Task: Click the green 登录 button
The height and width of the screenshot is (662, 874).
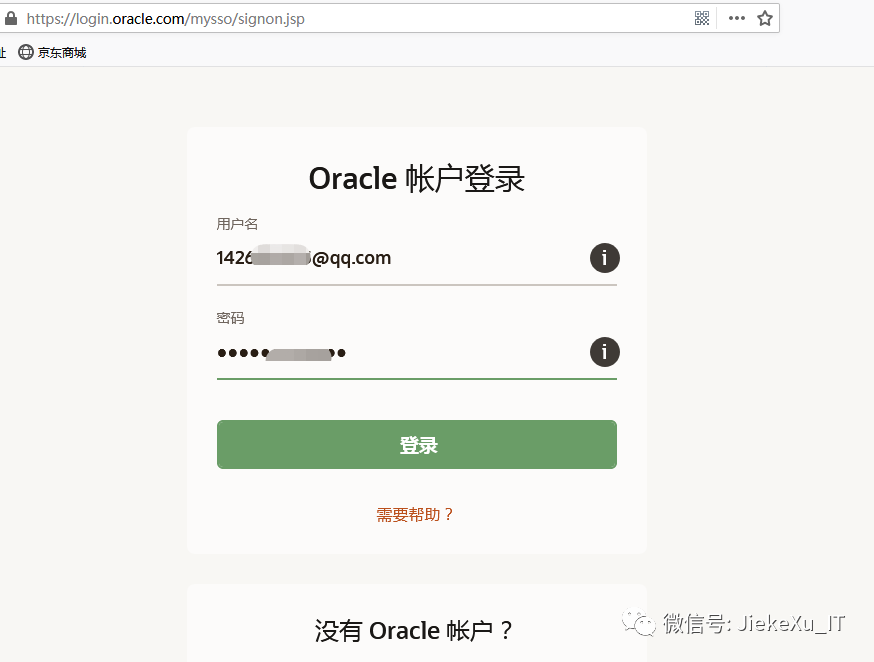Action: tap(417, 445)
